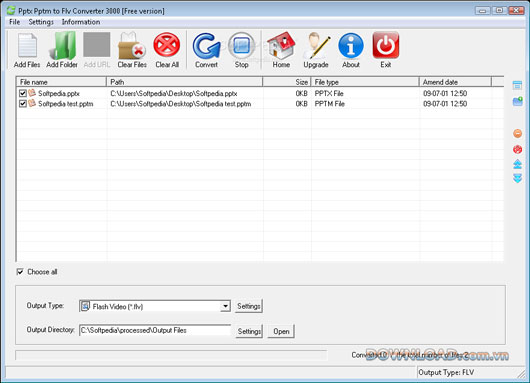This screenshot has width=530, height=383.
Task: Select the Softpedia test.pptm file name
Action: pyautogui.click(x=66, y=104)
